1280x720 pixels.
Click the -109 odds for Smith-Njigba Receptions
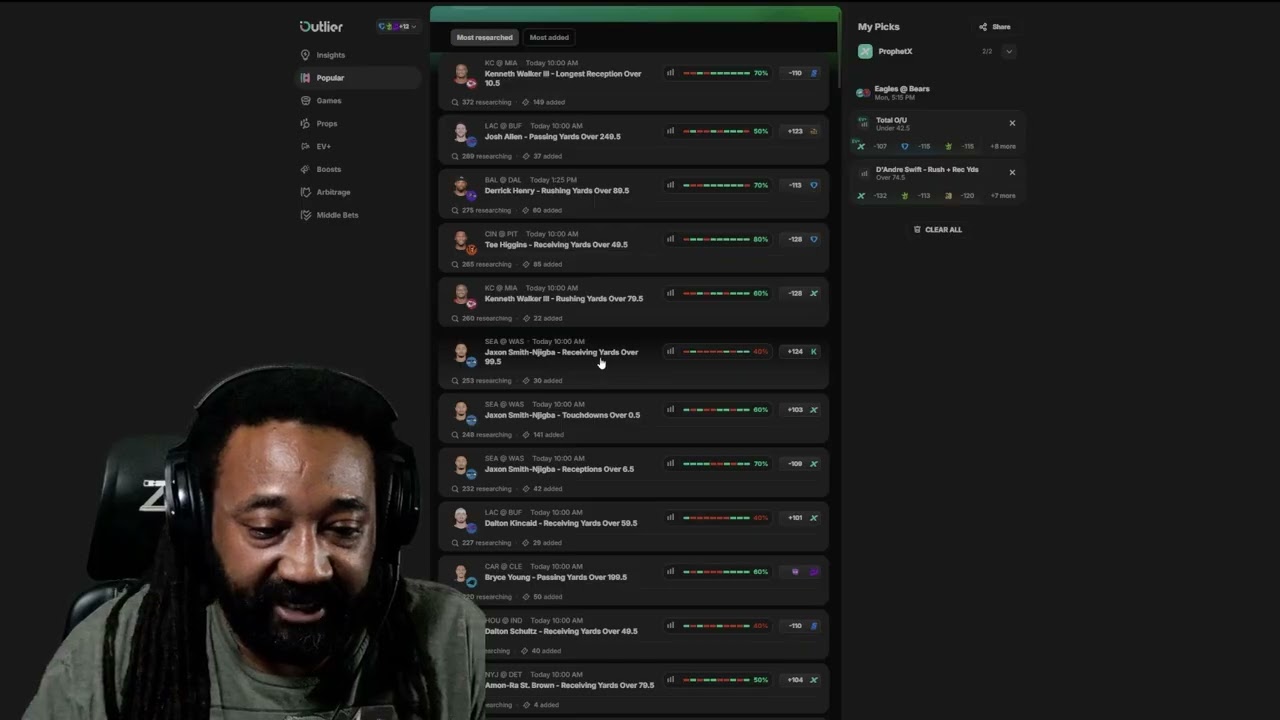802,463
